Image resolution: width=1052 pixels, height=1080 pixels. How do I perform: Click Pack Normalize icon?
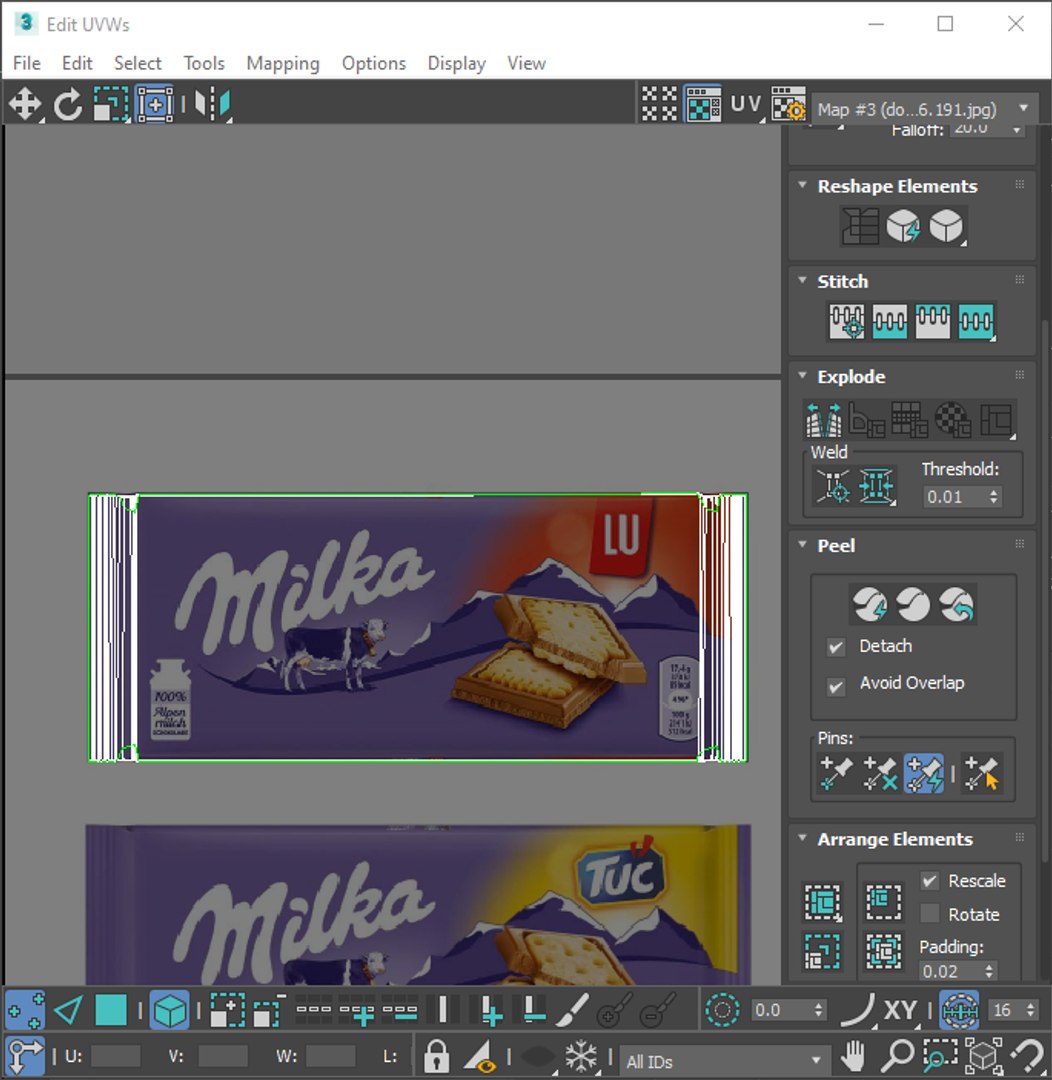pos(883,952)
